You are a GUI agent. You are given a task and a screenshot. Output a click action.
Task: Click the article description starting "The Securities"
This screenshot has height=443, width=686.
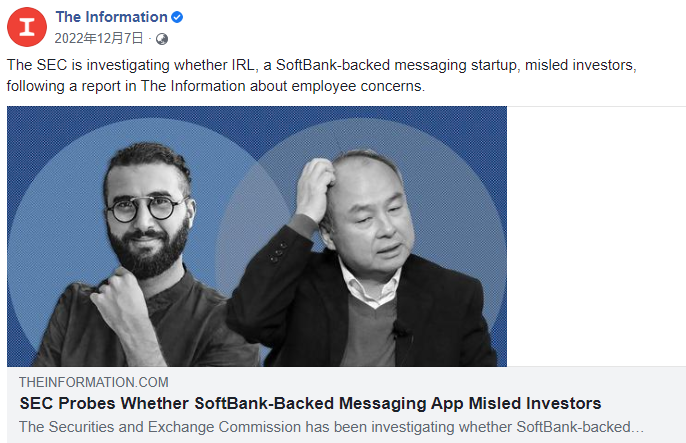[x=331, y=427]
